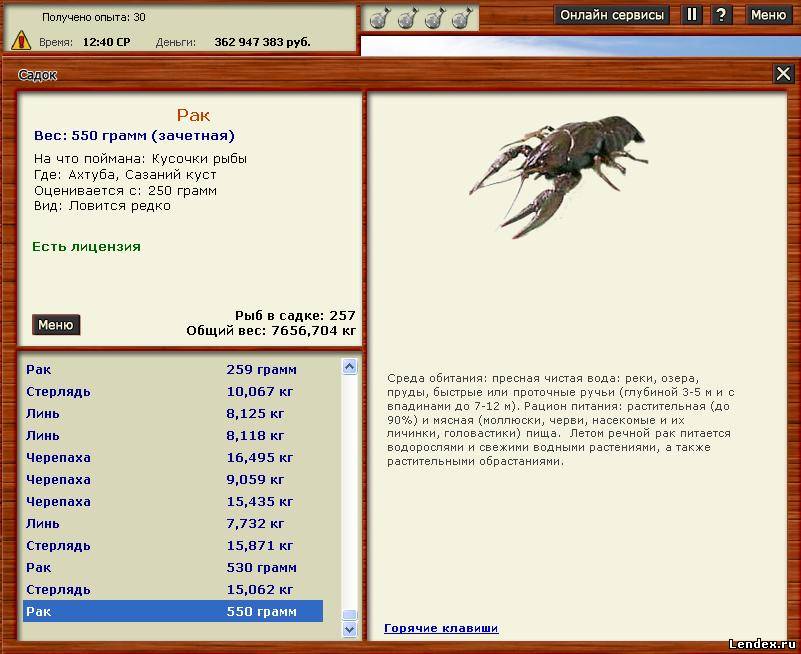Click the Есть лицензия text
Image resolution: width=801 pixels, height=654 pixels.
pos(86,247)
